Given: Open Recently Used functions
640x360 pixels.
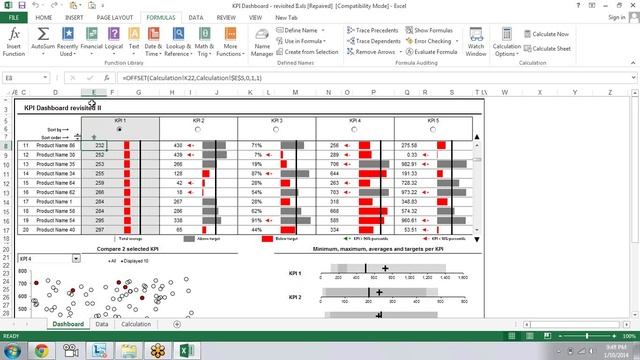Looking at the screenshot, I should pyautogui.click(x=67, y=42).
